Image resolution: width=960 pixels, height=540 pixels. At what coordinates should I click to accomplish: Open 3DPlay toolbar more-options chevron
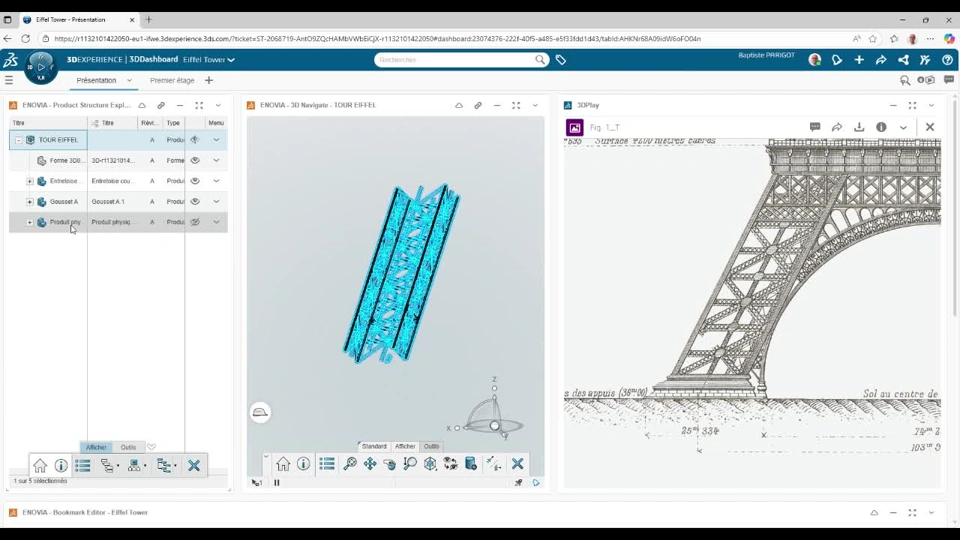[903, 127]
